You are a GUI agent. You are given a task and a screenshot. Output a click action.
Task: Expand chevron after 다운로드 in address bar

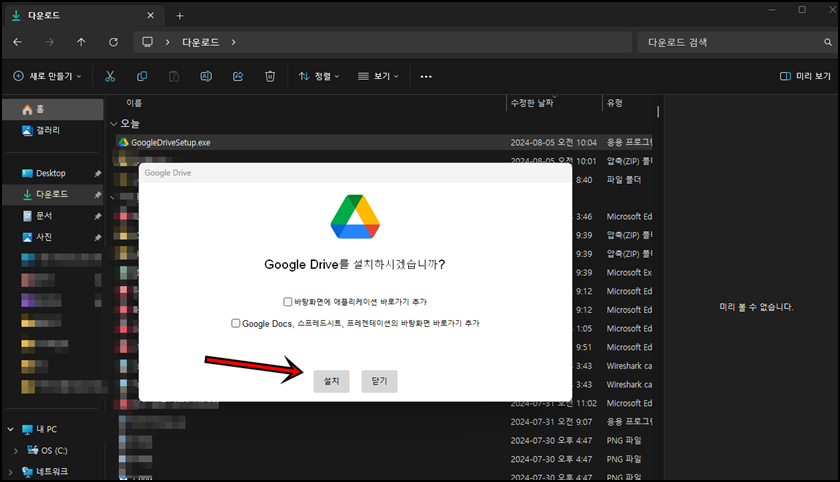point(234,42)
